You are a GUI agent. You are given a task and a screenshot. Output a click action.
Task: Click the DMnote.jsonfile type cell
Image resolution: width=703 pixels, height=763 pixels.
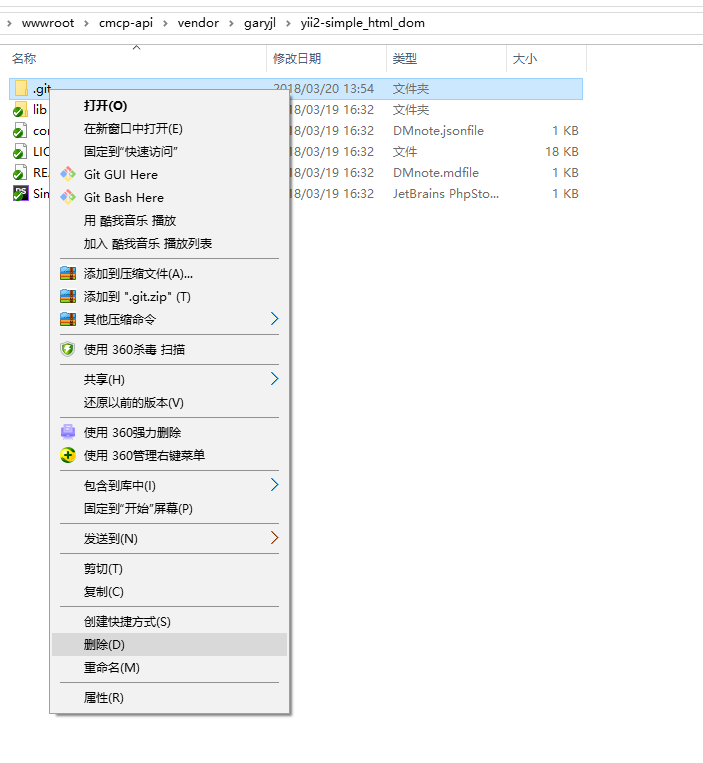pos(438,130)
